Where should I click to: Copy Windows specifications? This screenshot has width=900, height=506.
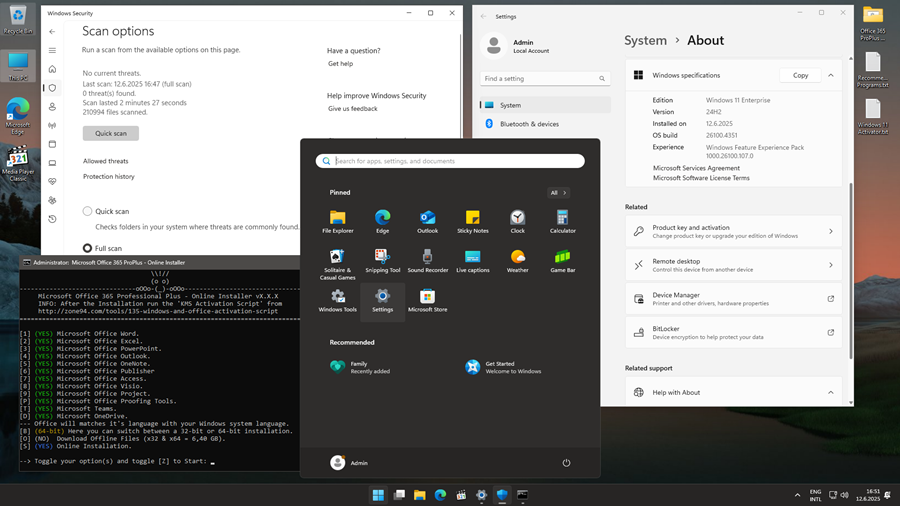(x=800, y=75)
